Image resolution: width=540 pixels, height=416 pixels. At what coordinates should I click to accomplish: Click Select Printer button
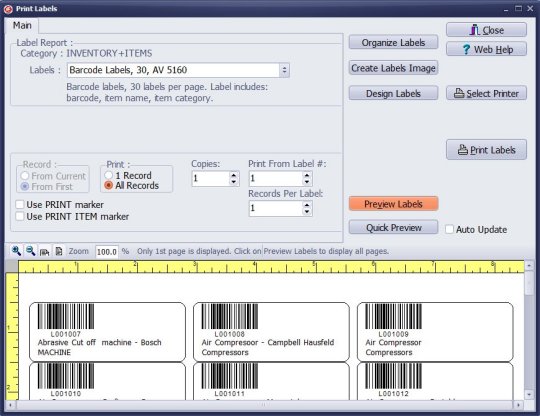tap(486, 93)
